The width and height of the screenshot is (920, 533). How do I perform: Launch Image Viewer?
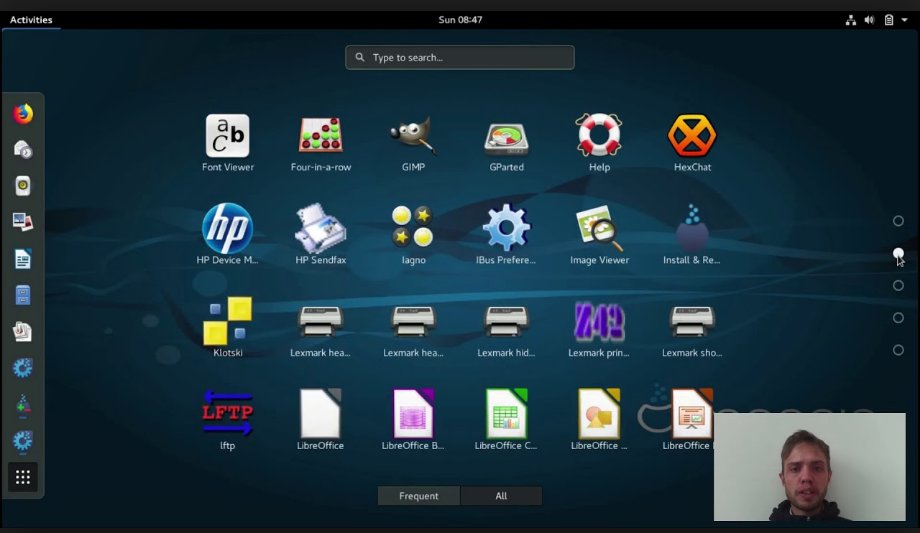598,228
